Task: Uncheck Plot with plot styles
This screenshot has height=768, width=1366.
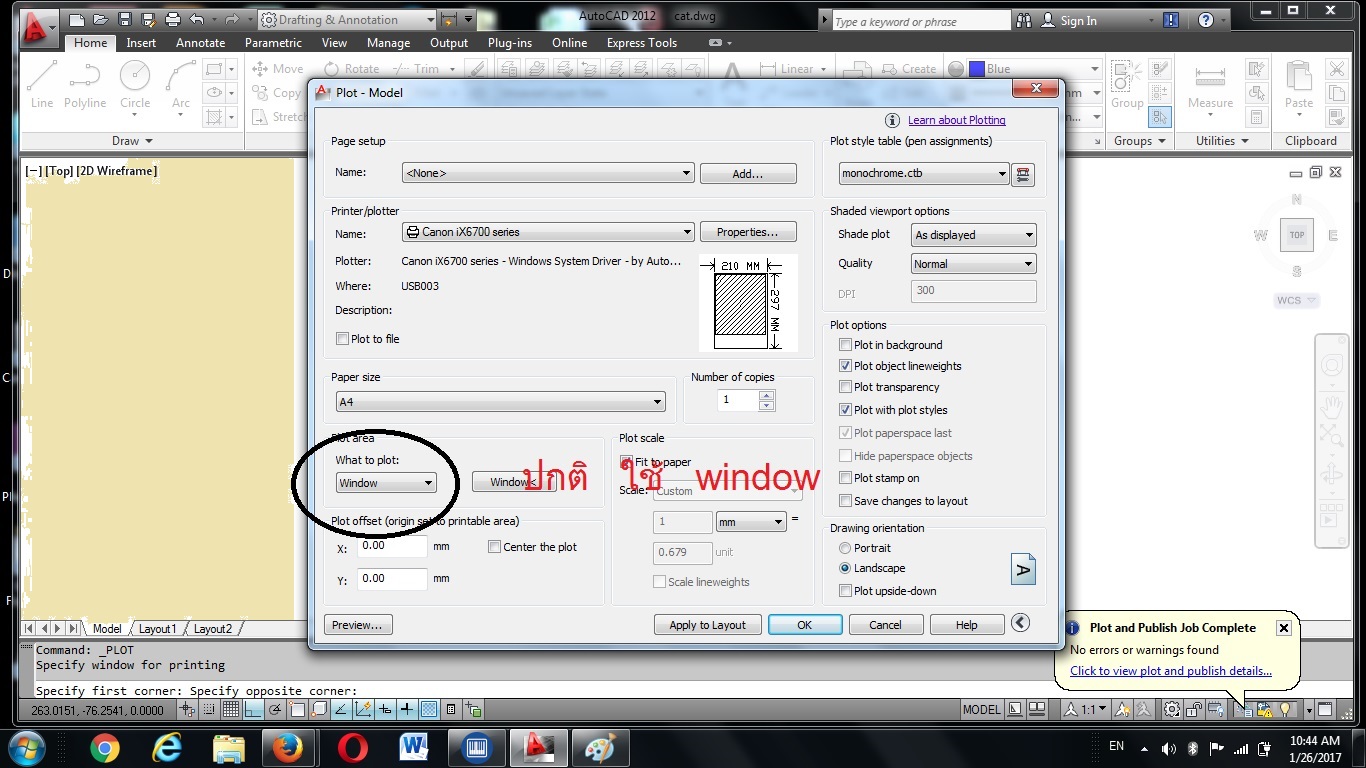Action: coord(845,410)
